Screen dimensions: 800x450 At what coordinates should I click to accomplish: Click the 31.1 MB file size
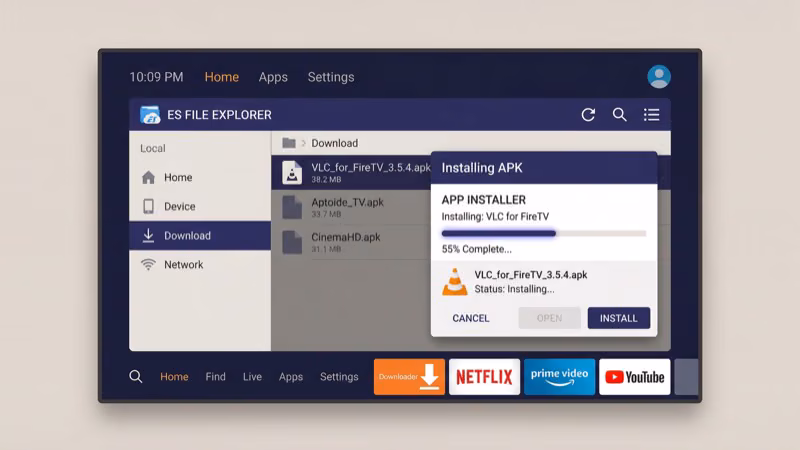(326, 249)
